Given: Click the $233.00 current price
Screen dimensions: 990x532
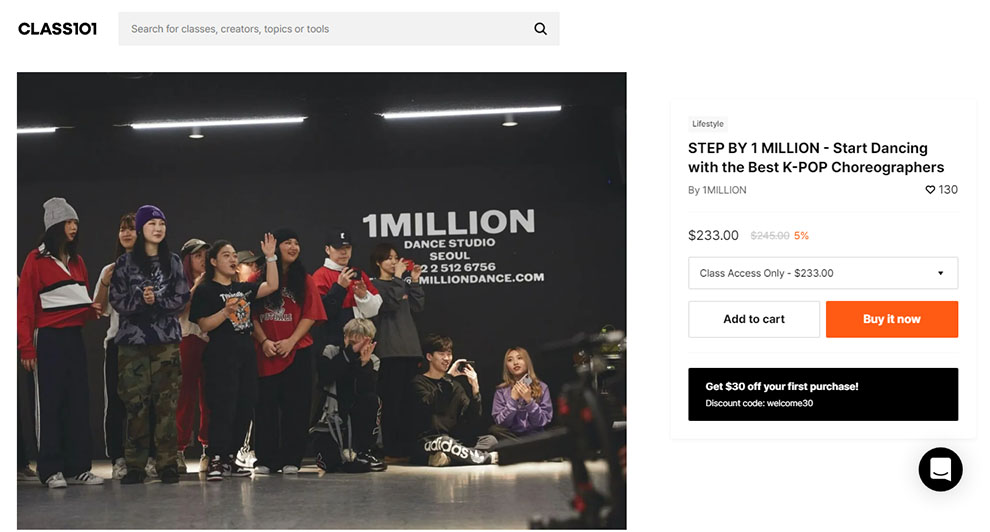Looking at the screenshot, I should click(713, 236).
